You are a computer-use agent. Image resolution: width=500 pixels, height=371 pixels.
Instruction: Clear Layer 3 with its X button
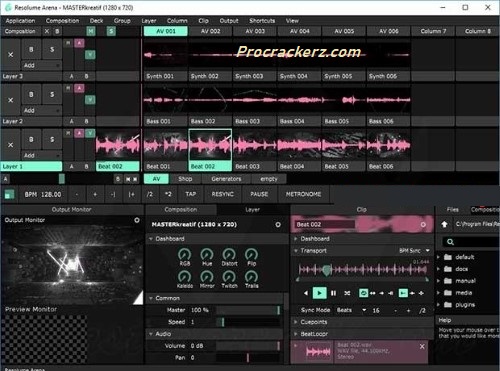point(11,55)
